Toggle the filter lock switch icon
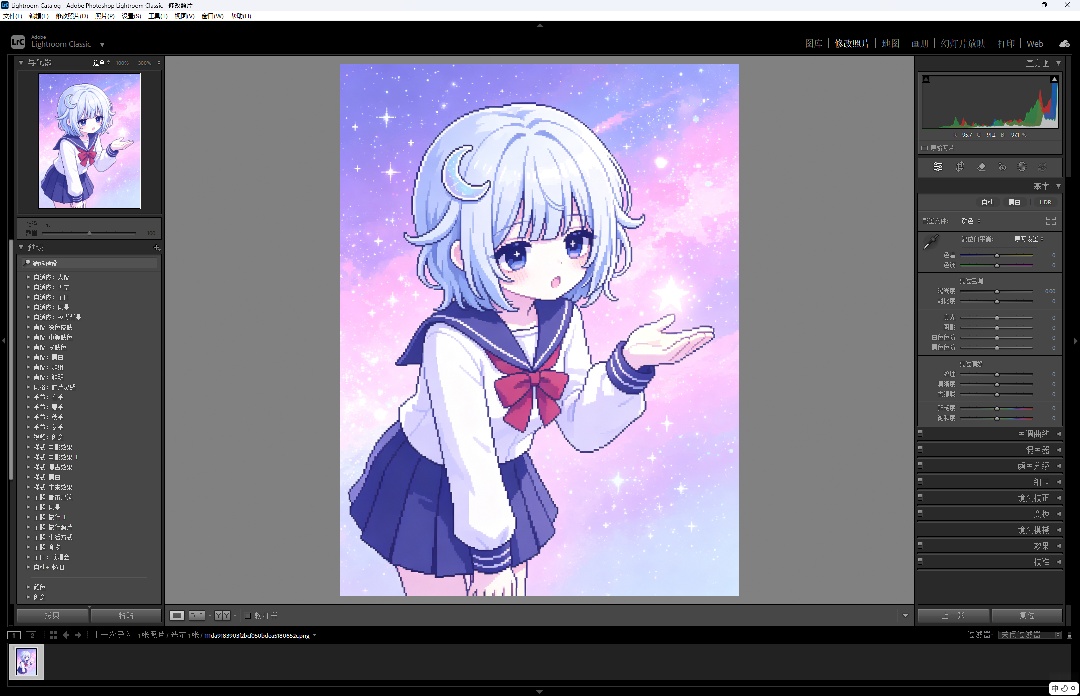 (x=1069, y=635)
